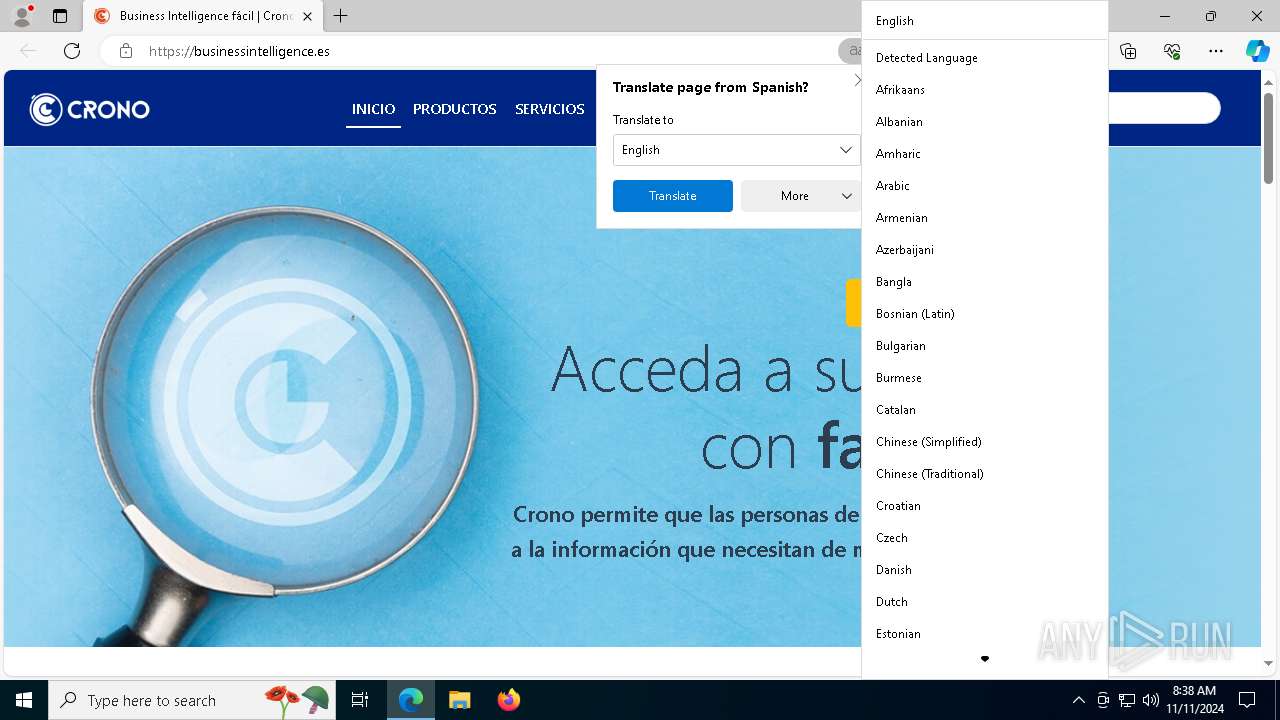Open the tab actions menu icon

pyautogui.click(x=60, y=16)
